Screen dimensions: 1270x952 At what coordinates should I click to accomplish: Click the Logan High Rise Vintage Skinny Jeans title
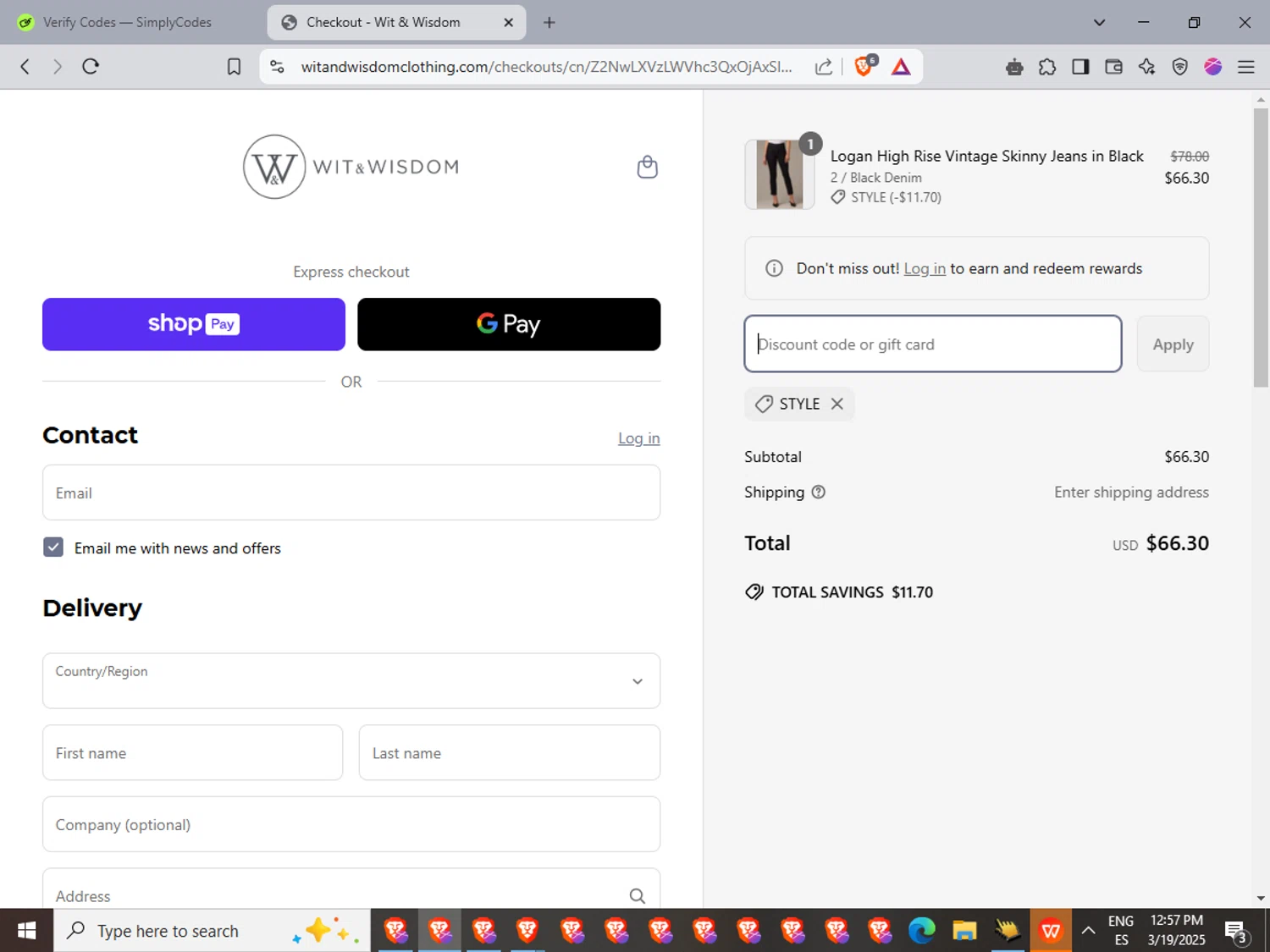pos(986,156)
